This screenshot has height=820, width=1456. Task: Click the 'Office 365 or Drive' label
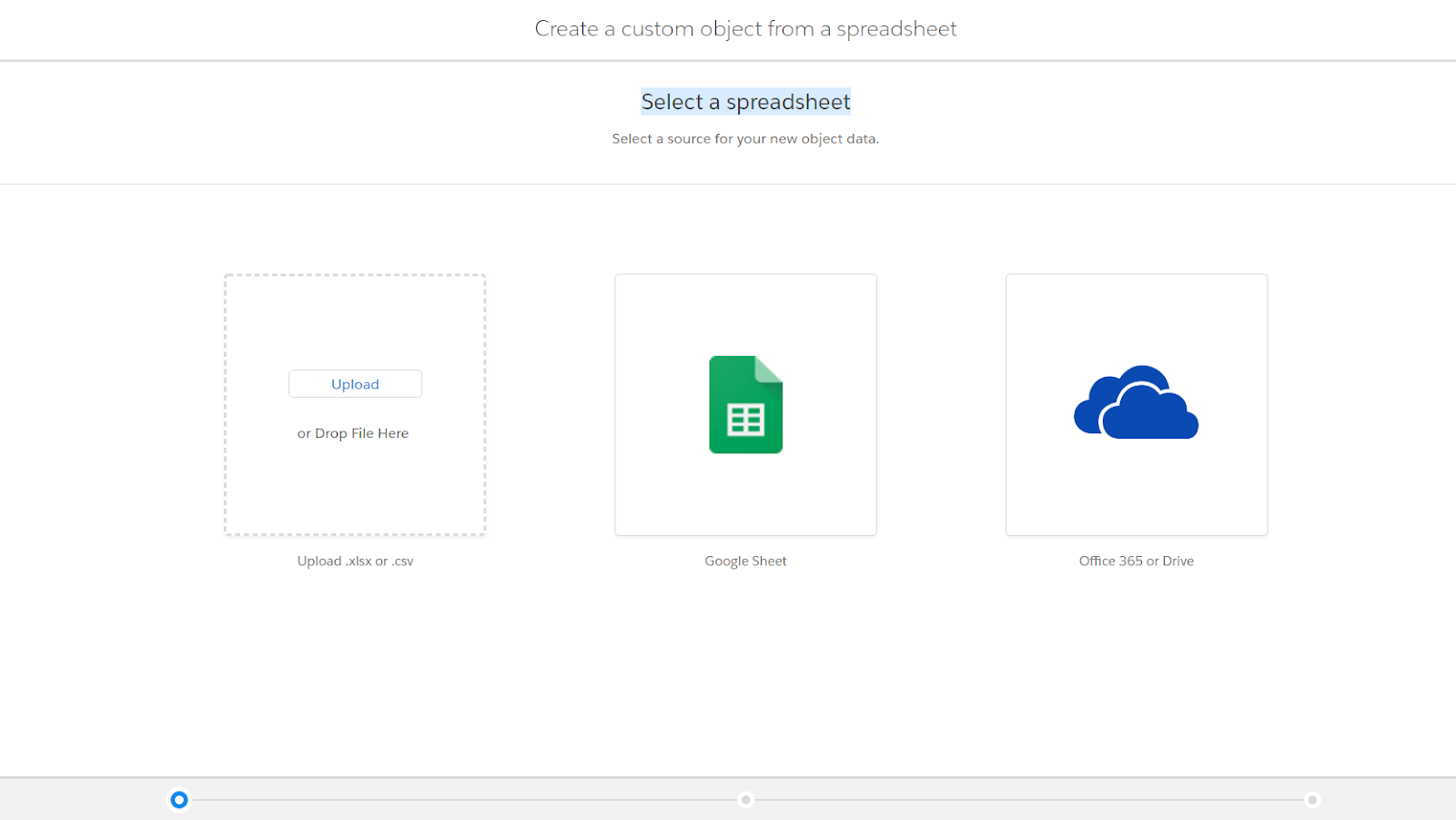pos(1136,561)
